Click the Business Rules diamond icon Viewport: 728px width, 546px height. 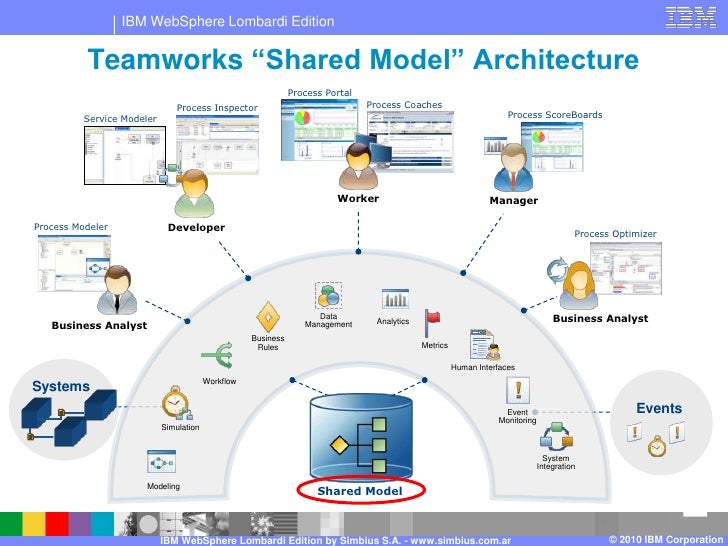pos(268,317)
